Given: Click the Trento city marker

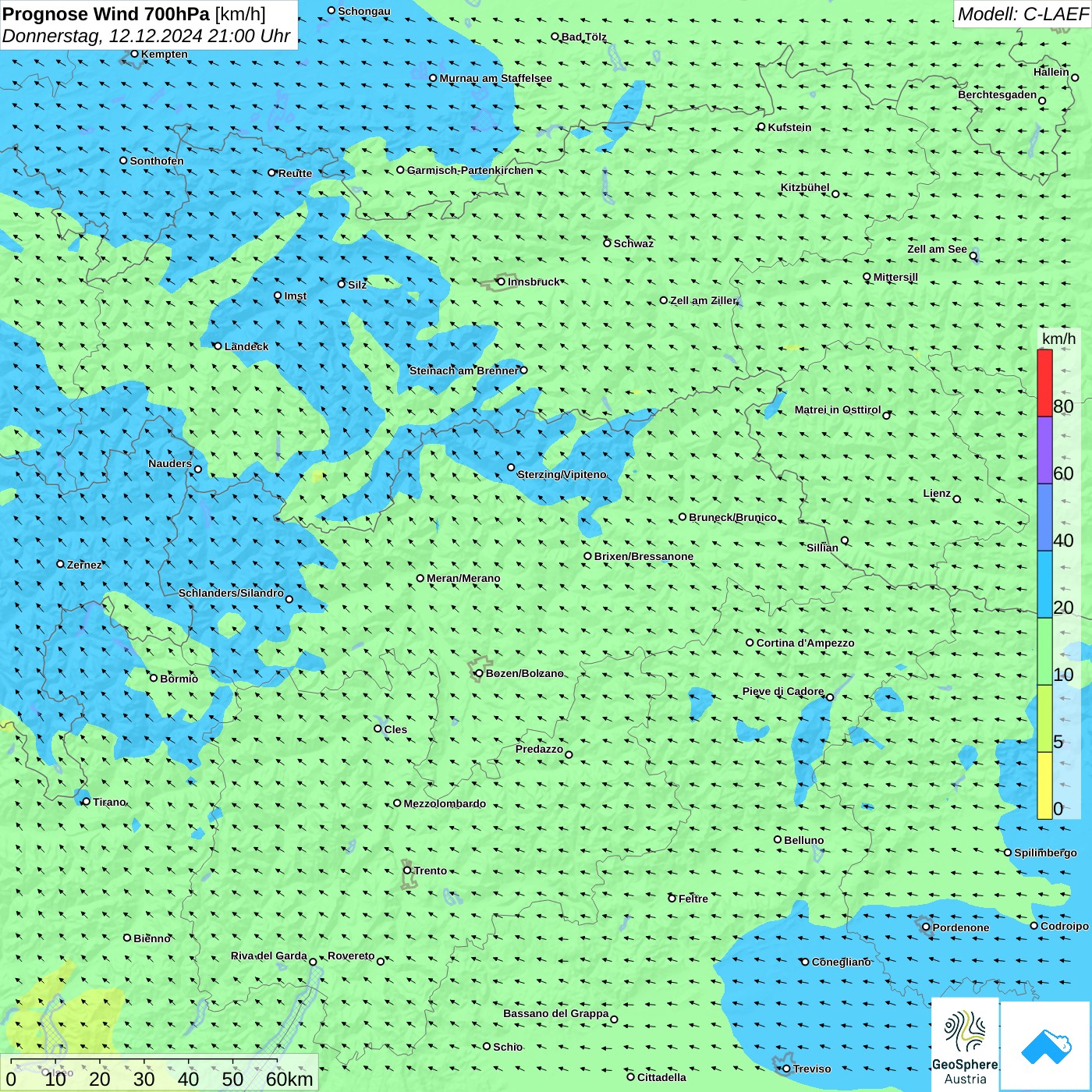Looking at the screenshot, I should coord(407,870).
